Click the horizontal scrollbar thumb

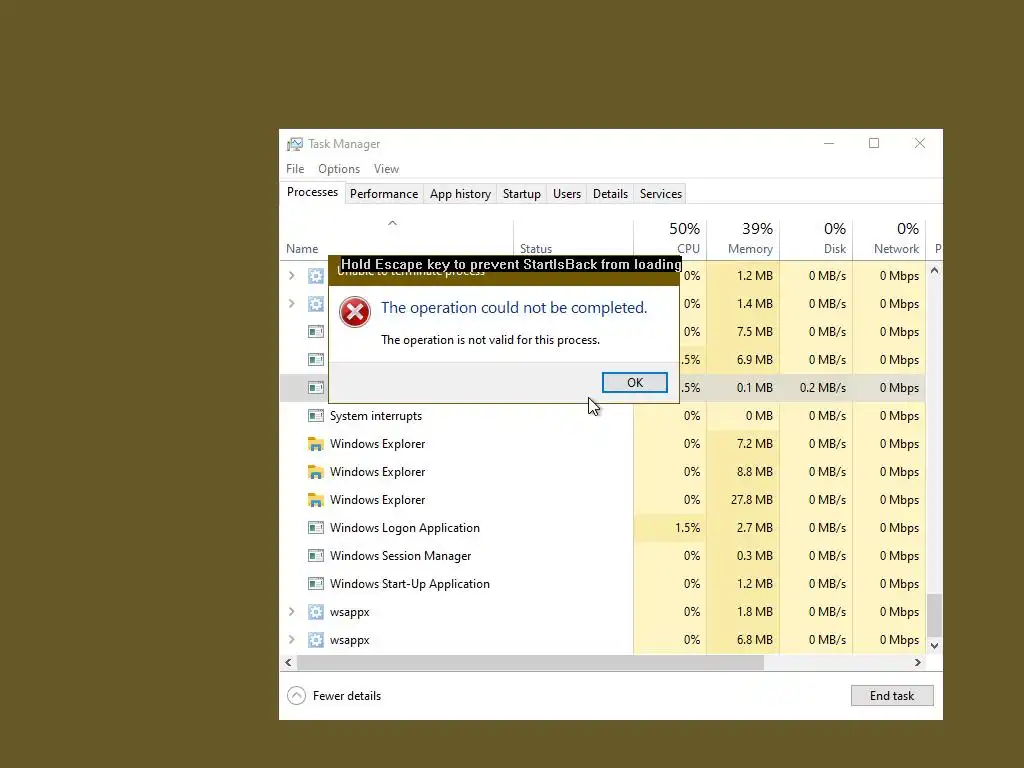coord(530,662)
